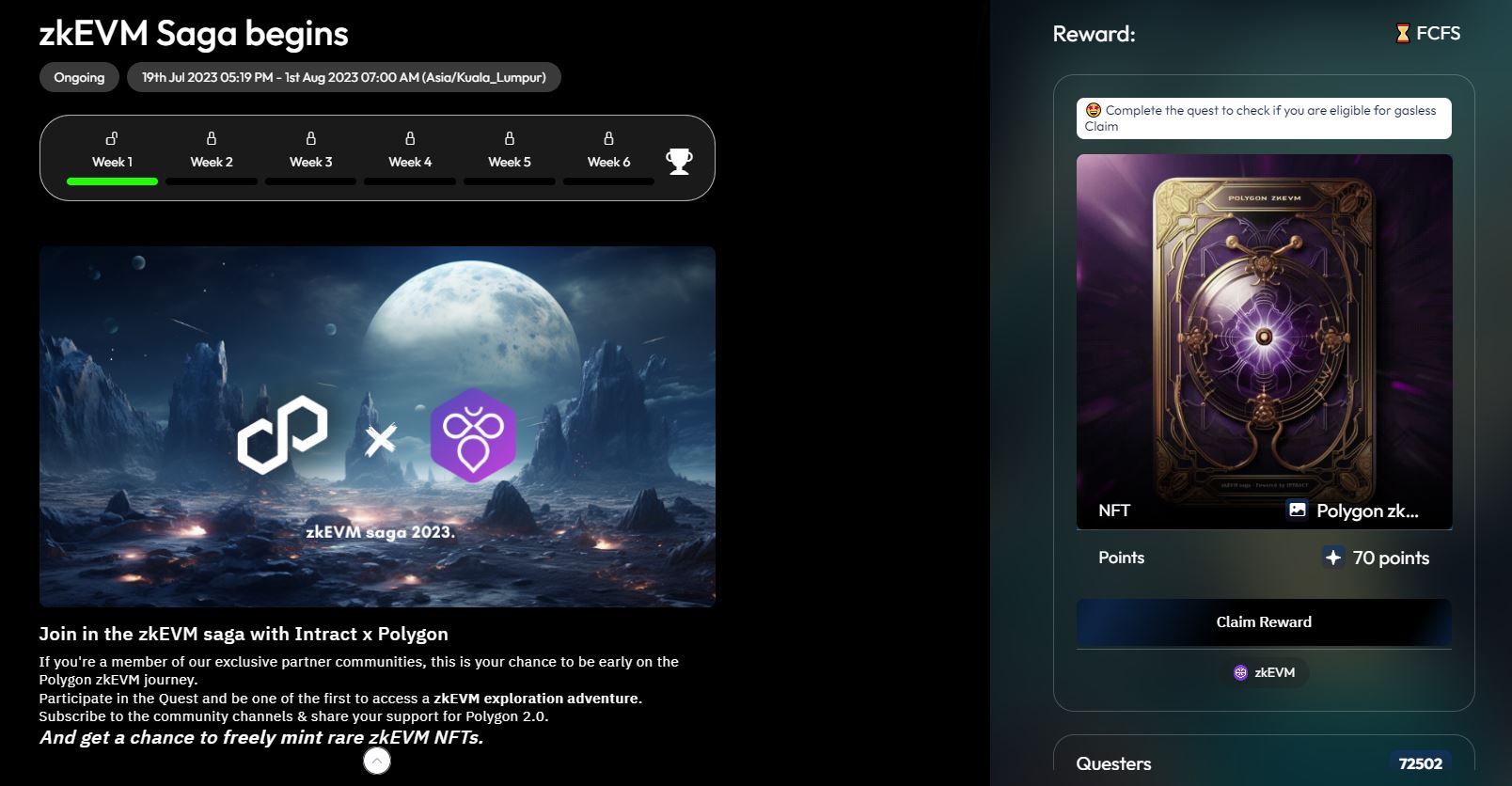Viewport: 1512px width, 786px height.
Task: Click the zkEVM tag chip
Action: coord(1264,672)
